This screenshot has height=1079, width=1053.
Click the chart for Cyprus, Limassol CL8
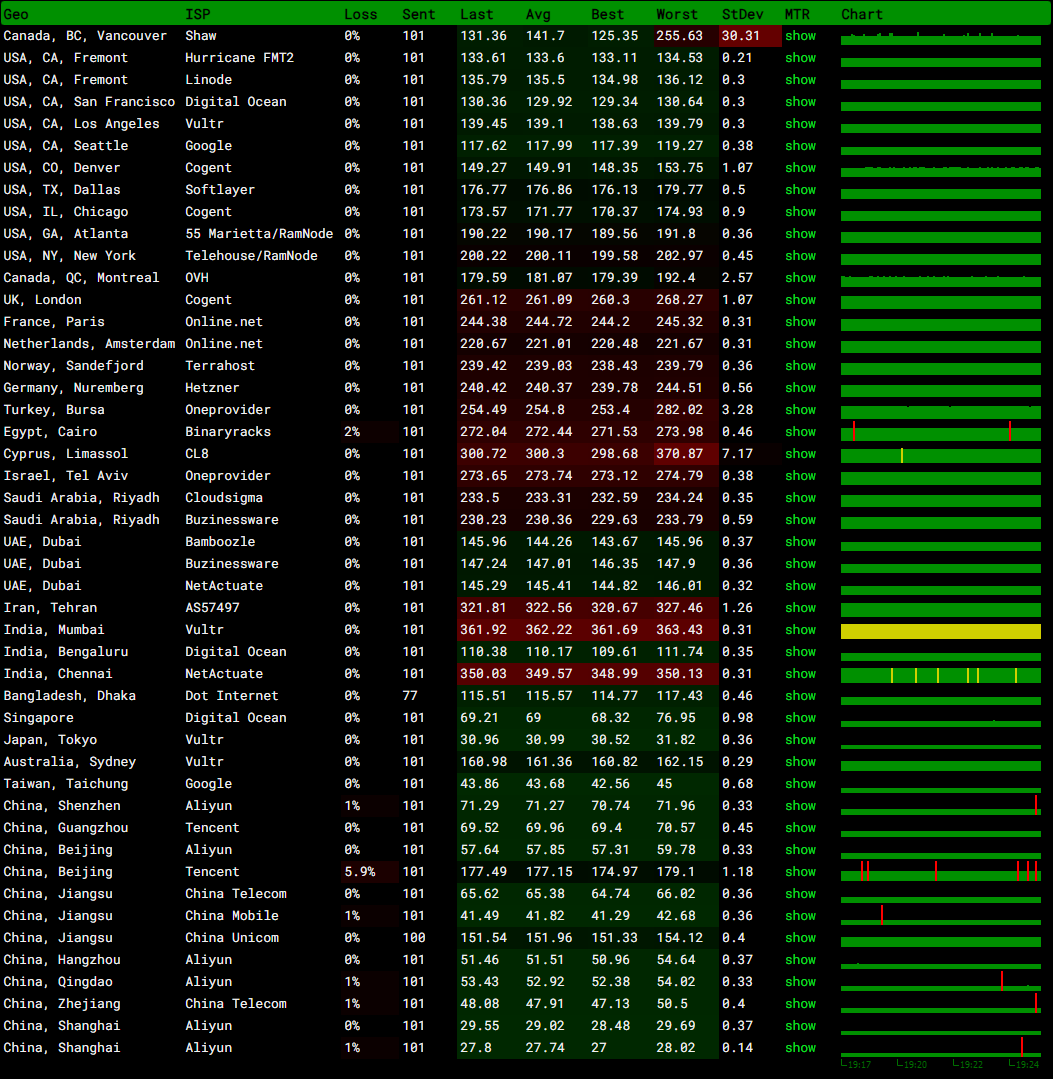coord(940,455)
